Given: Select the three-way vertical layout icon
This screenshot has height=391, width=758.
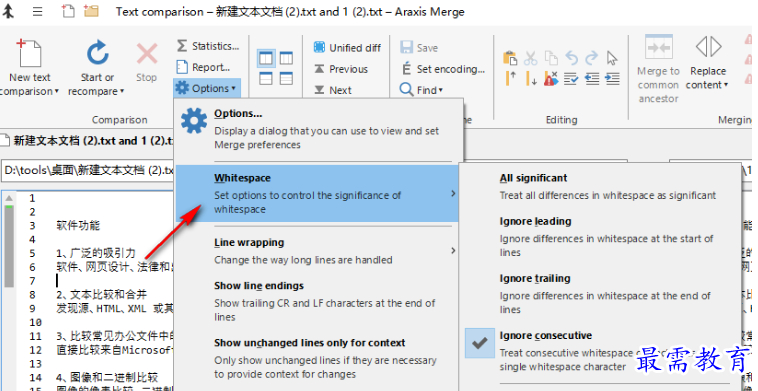Looking at the screenshot, I should pos(286,58).
